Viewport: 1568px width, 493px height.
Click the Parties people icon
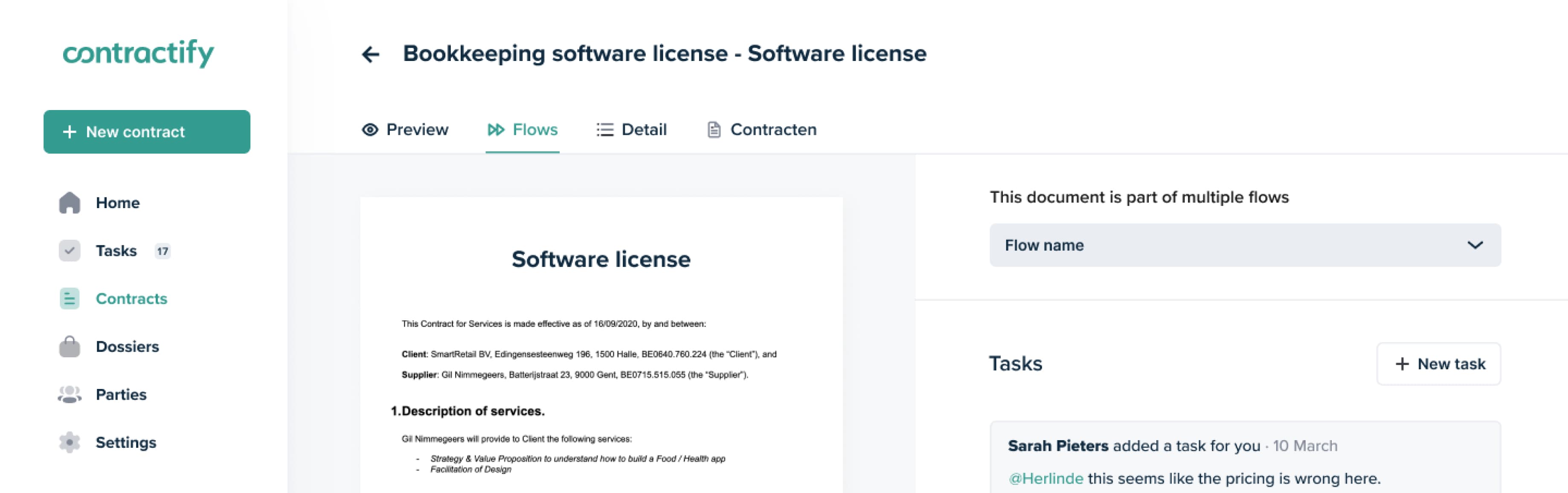click(70, 394)
